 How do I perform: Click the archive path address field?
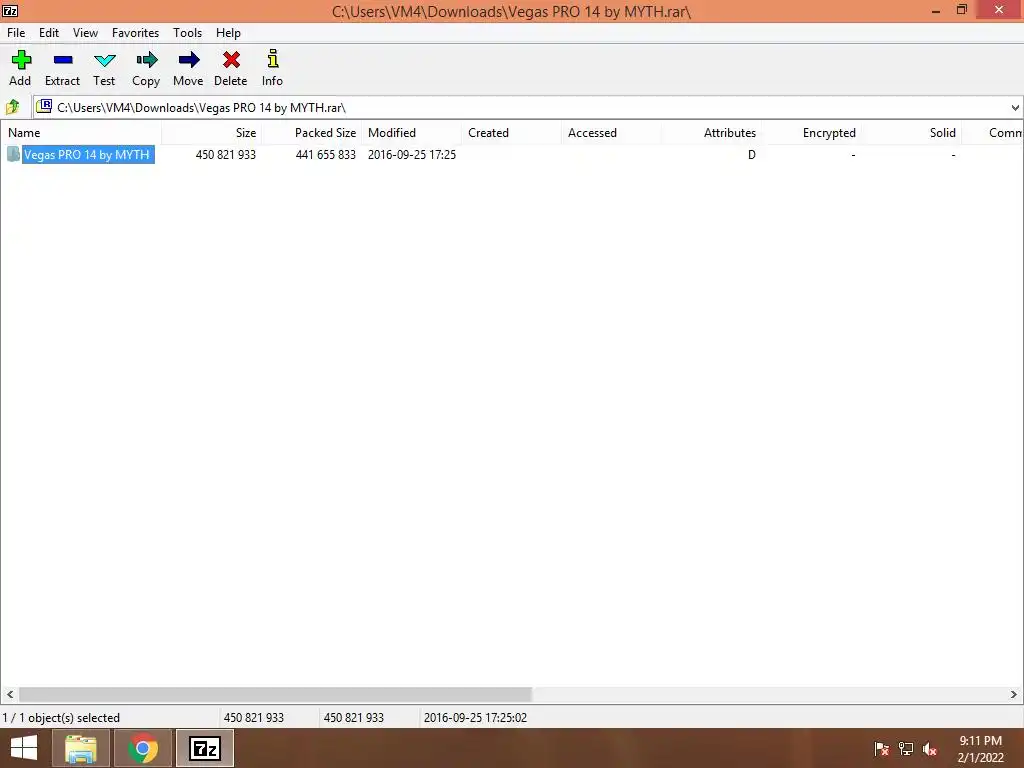(528, 107)
